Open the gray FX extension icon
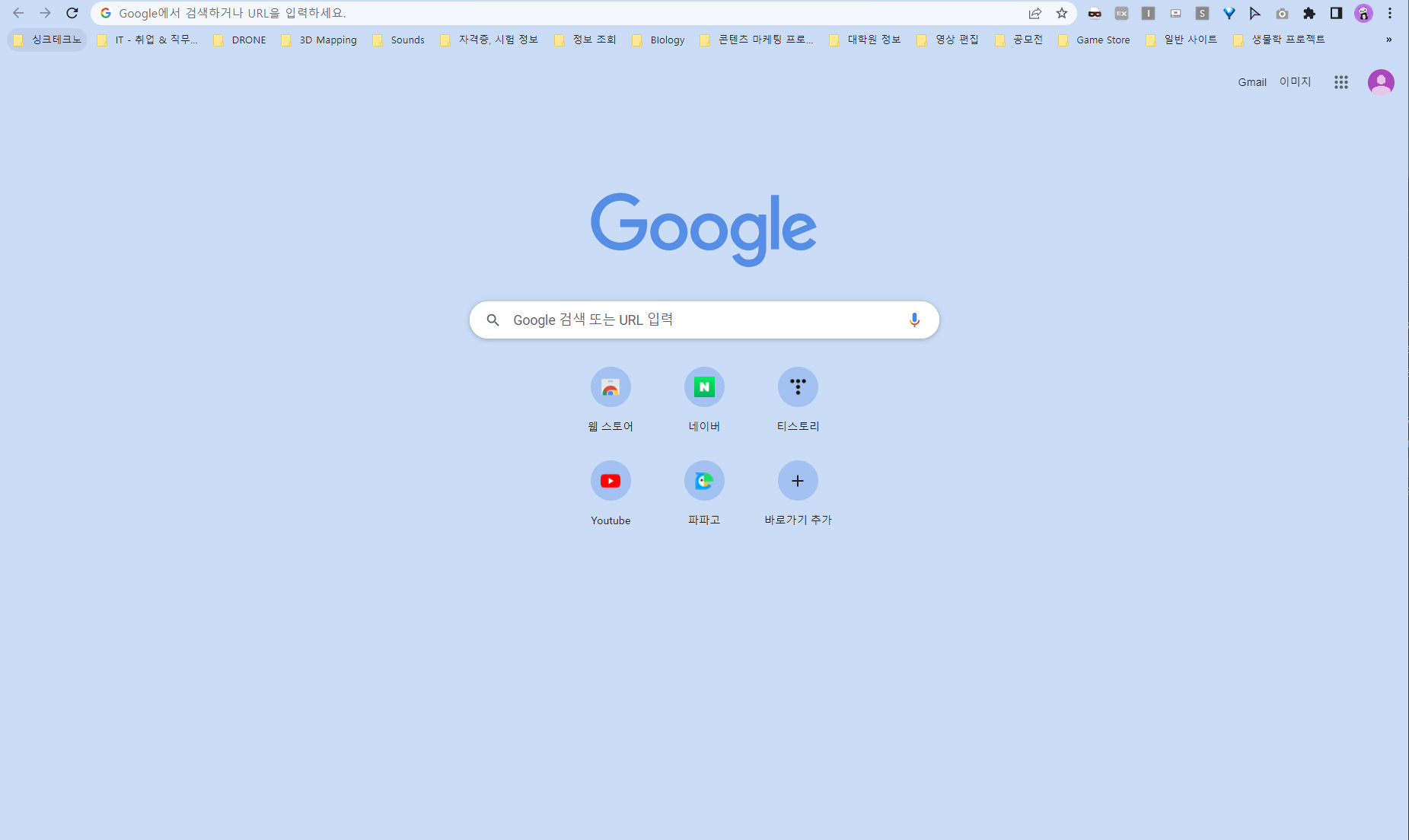This screenshot has height=840, width=1409. pyautogui.click(x=1121, y=13)
